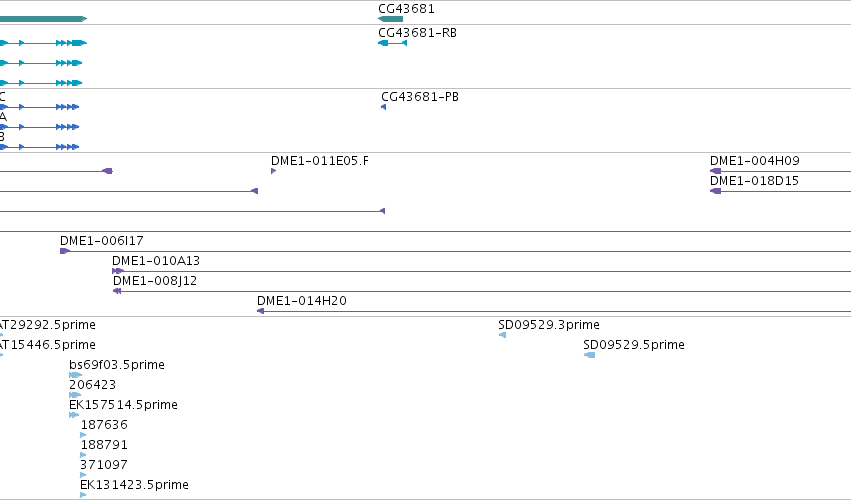Viewport: 851px width, 500px height.
Task: Select the EK131423.5prime EST arrow glyph
Action: pyautogui.click(x=83, y=495)
